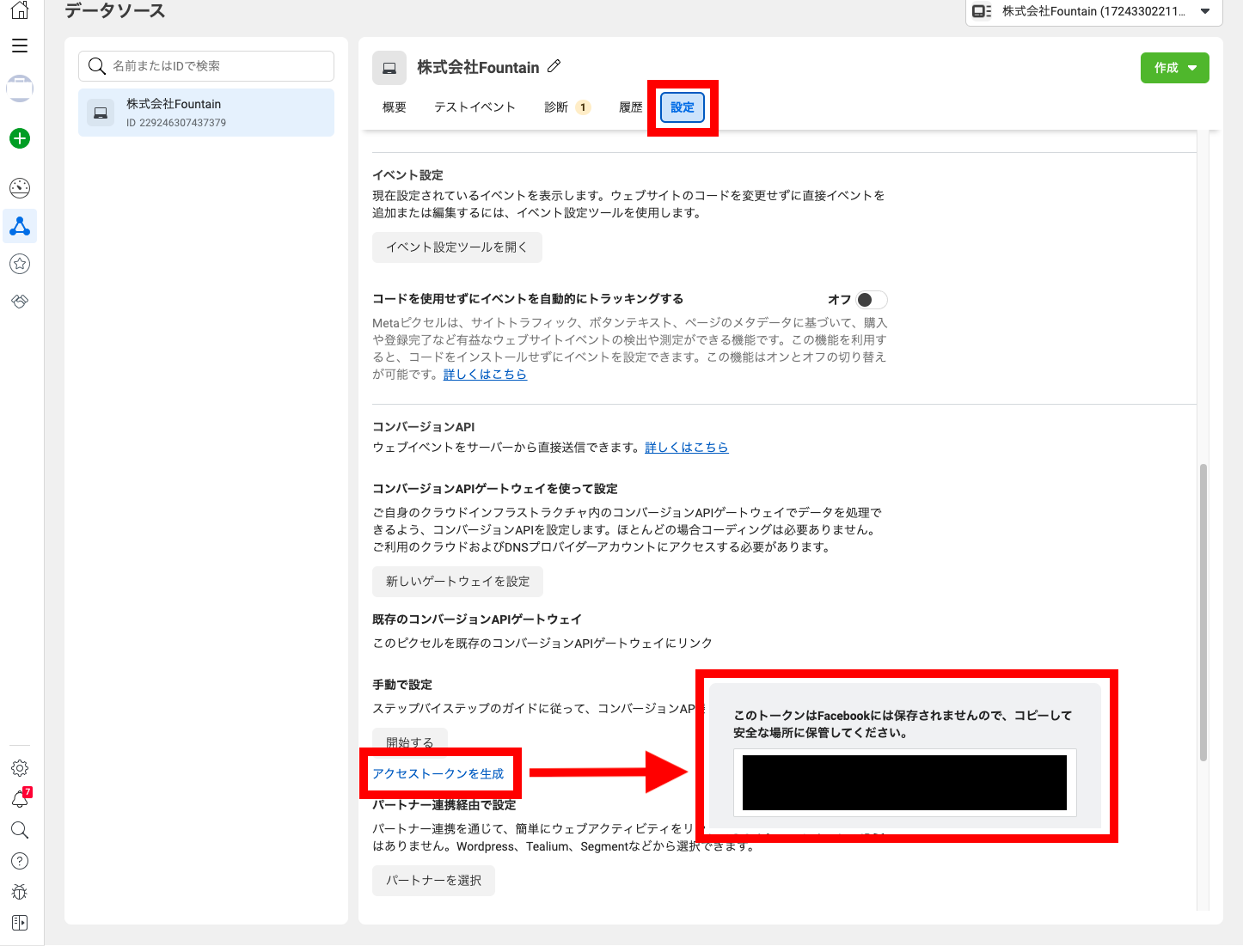The width and height of the screenshot is (1243, 952).
Task: Click 新しいゲートウェイを設定 button
Action: (457, 582)
